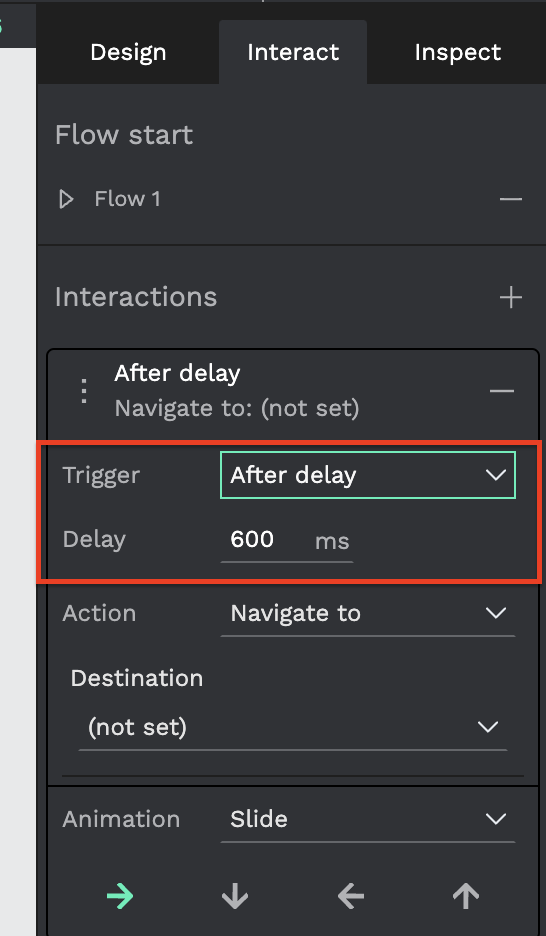Select the Interact tab
This screenshot has height=936, width=546.
coord(293,53)
